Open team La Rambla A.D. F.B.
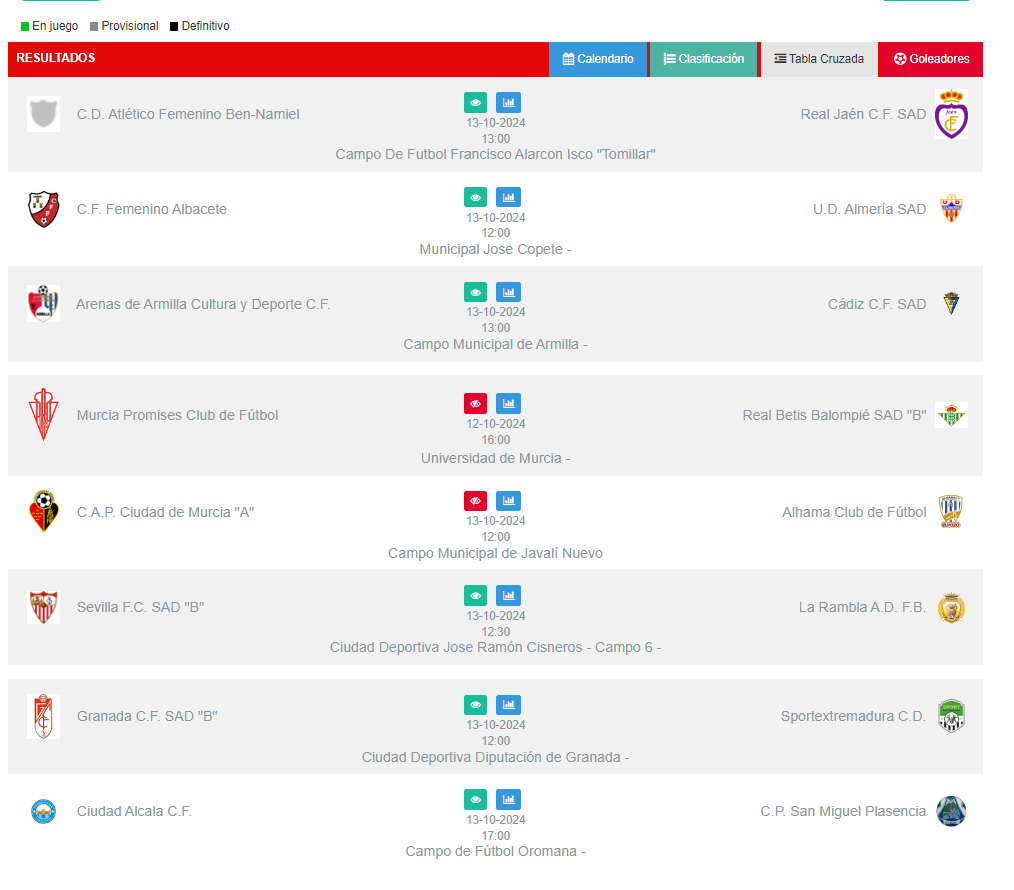 coord(863,607)
